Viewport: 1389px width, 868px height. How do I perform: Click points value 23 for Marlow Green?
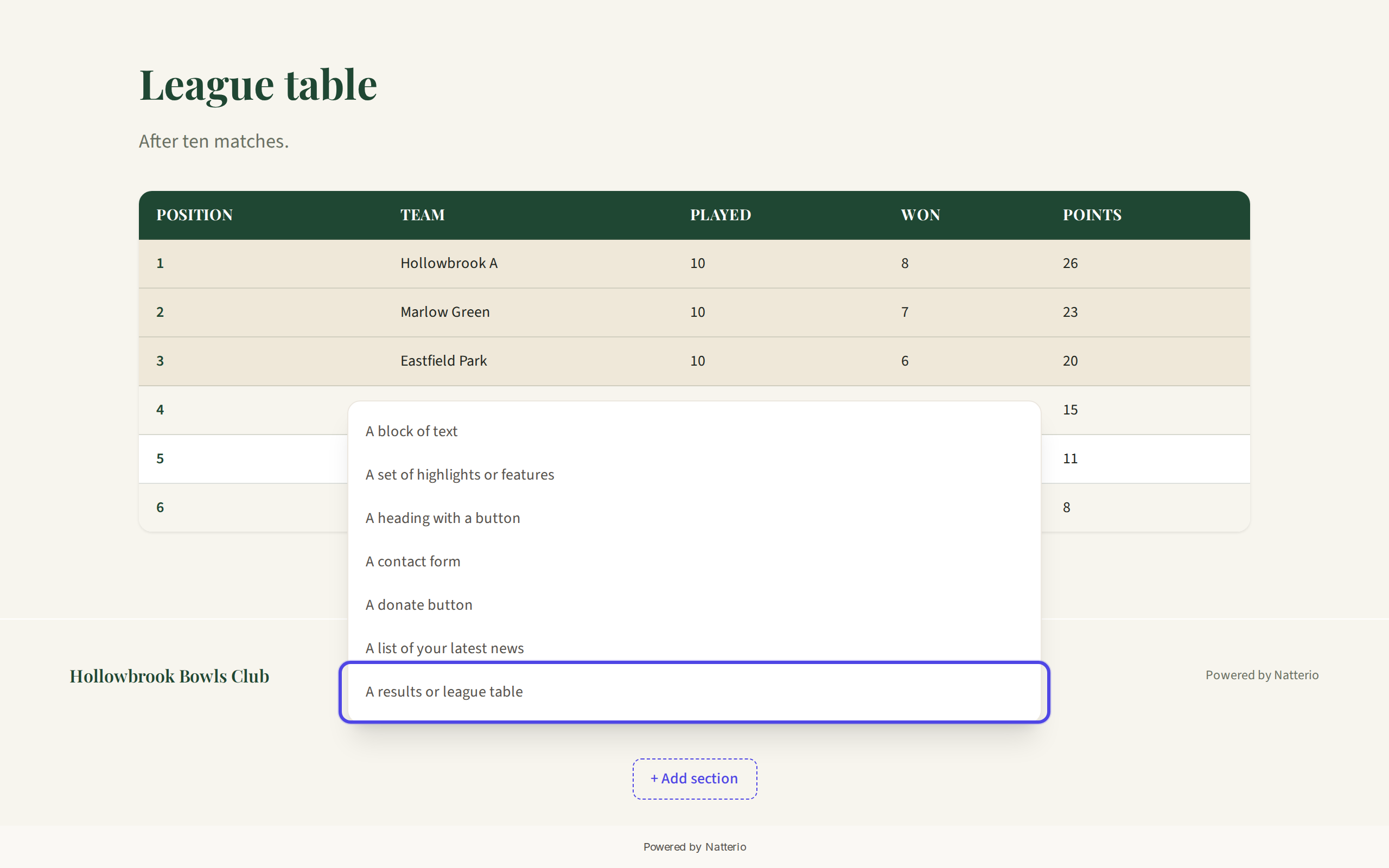pyautogui.click(x=1070, y=312)
